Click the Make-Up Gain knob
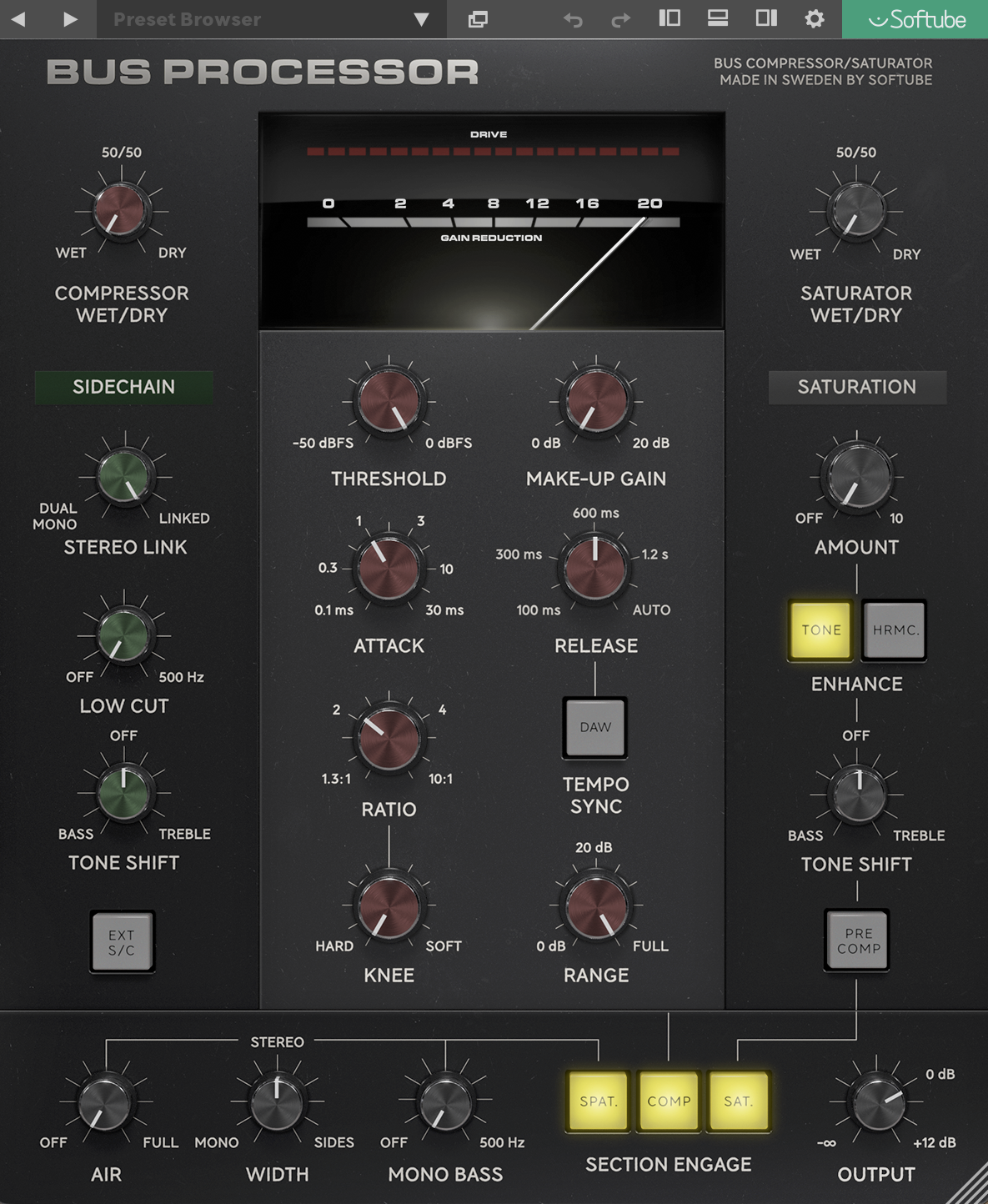The height and width of the screenshot is (1204, 988). pyautogui.click(x=596, y=401)
